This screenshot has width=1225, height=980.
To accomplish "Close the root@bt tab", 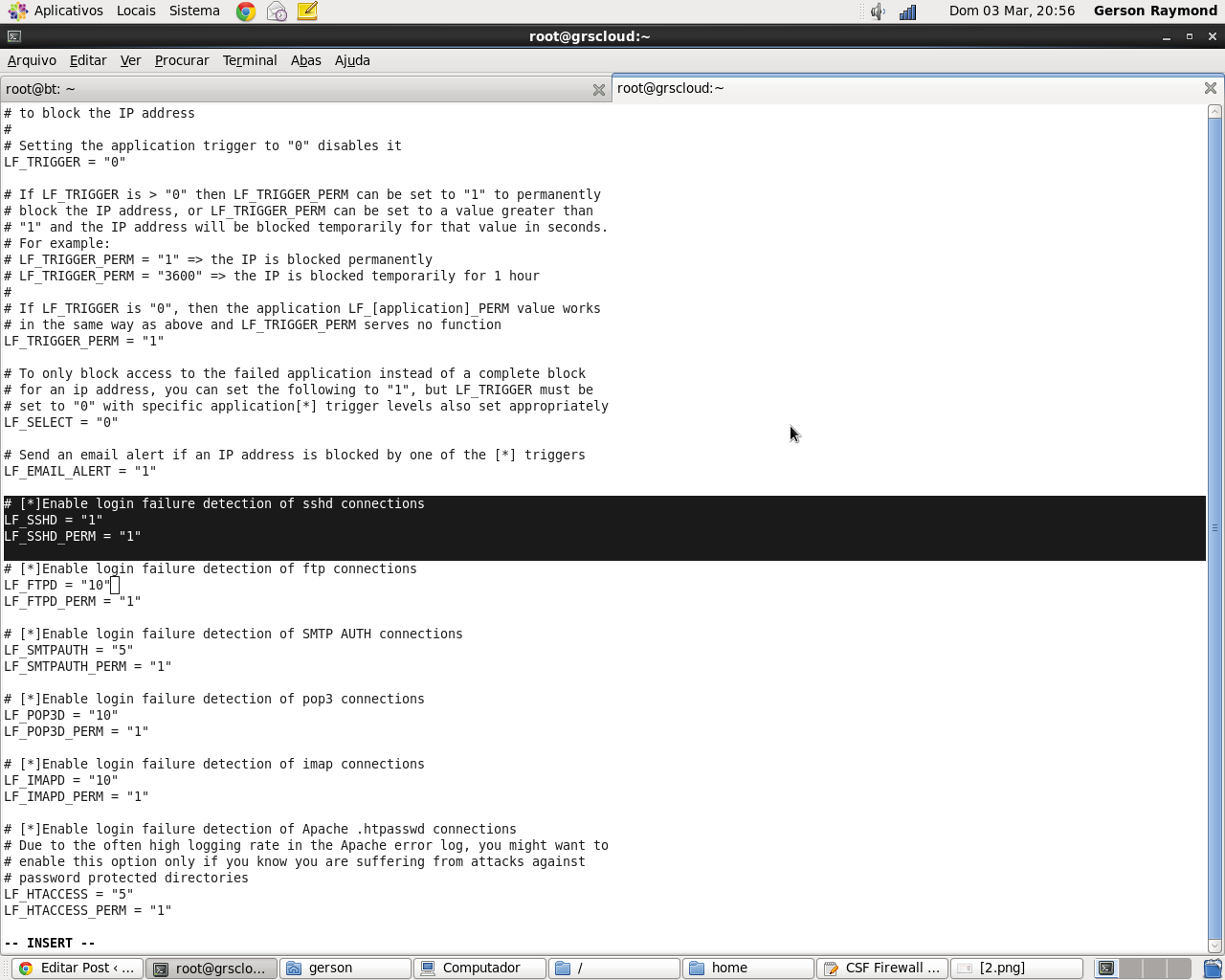I will 599,90.
